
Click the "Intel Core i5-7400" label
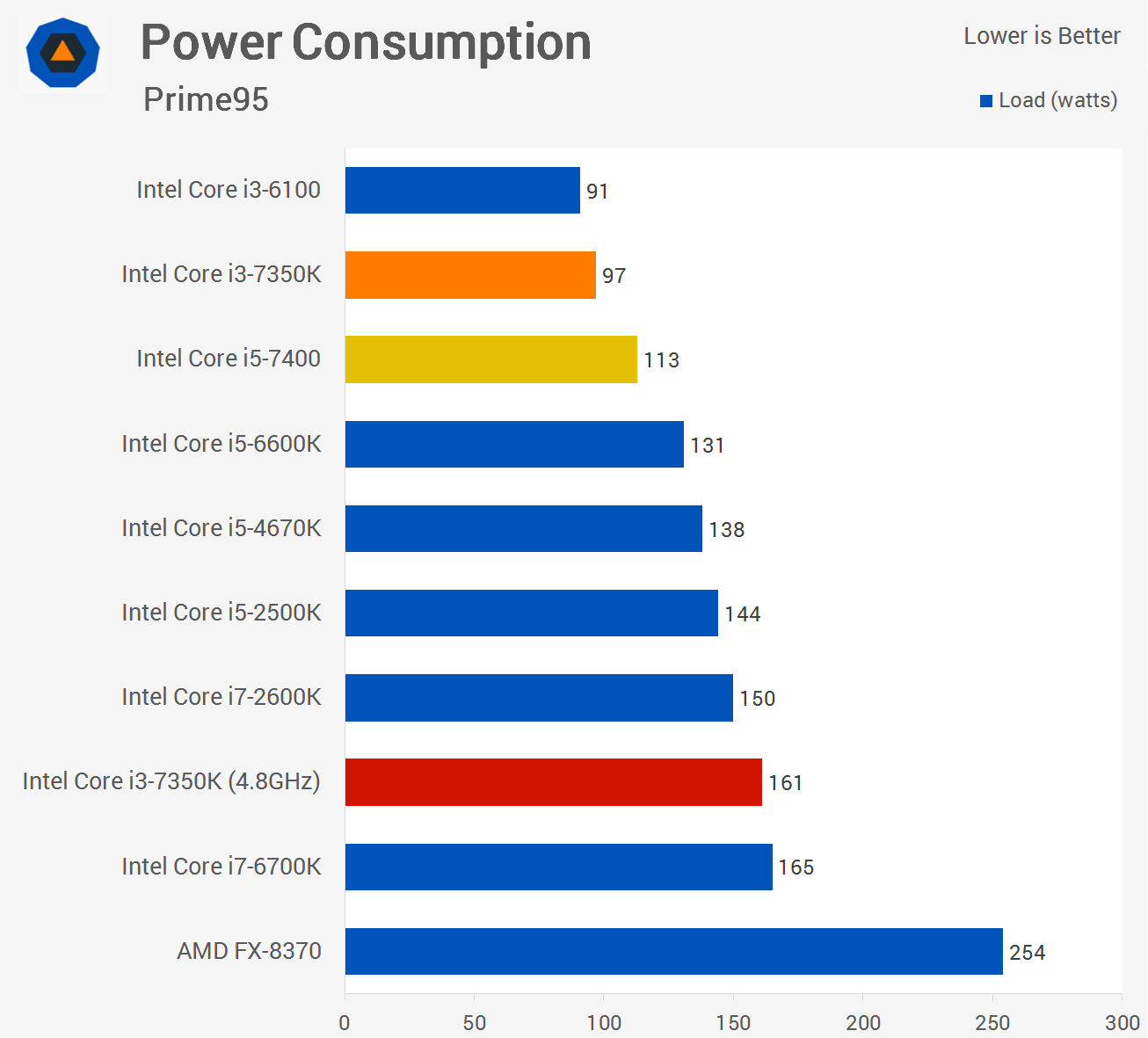click(229, 359)
